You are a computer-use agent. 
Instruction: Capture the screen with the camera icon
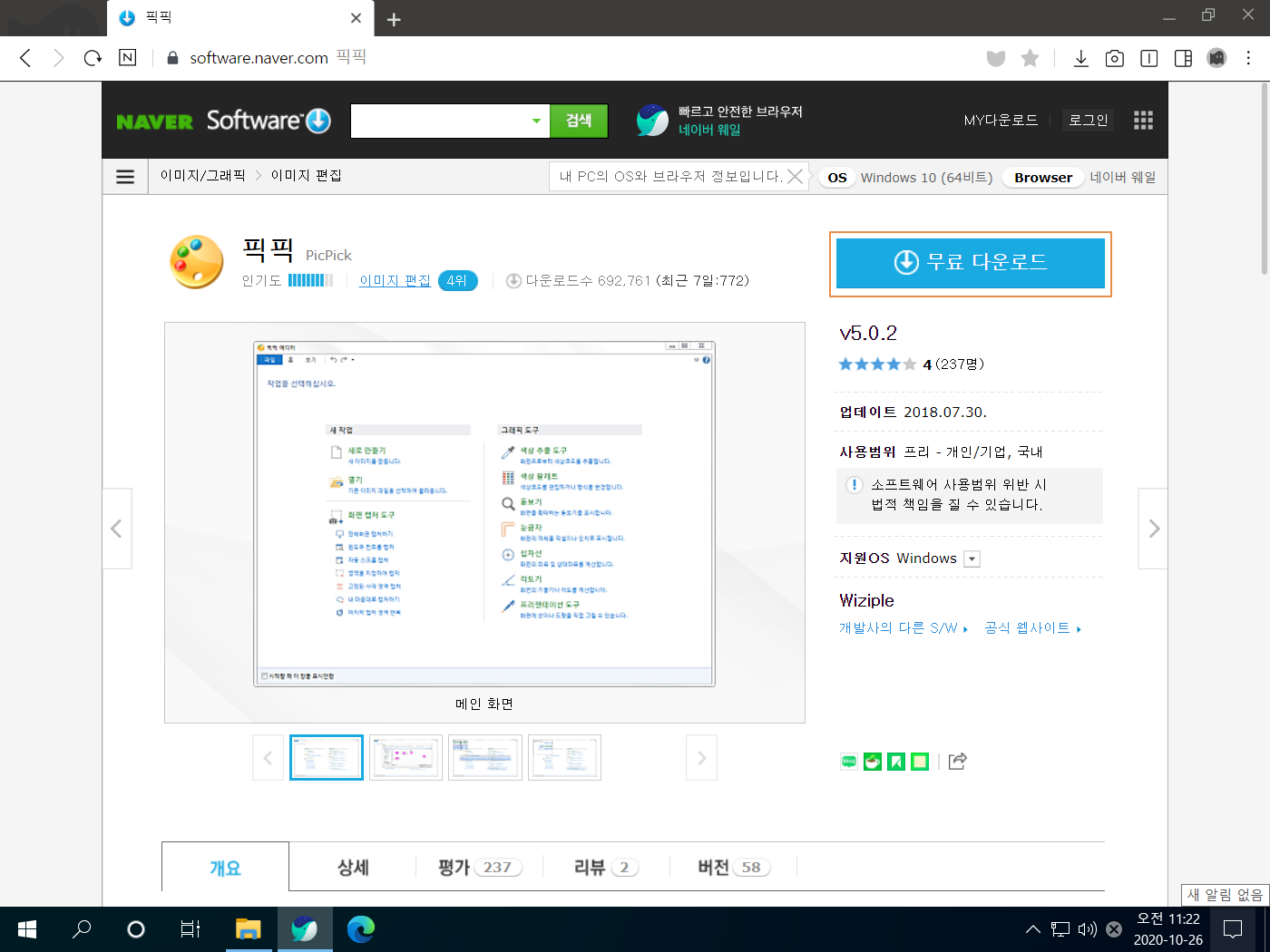1115,58
